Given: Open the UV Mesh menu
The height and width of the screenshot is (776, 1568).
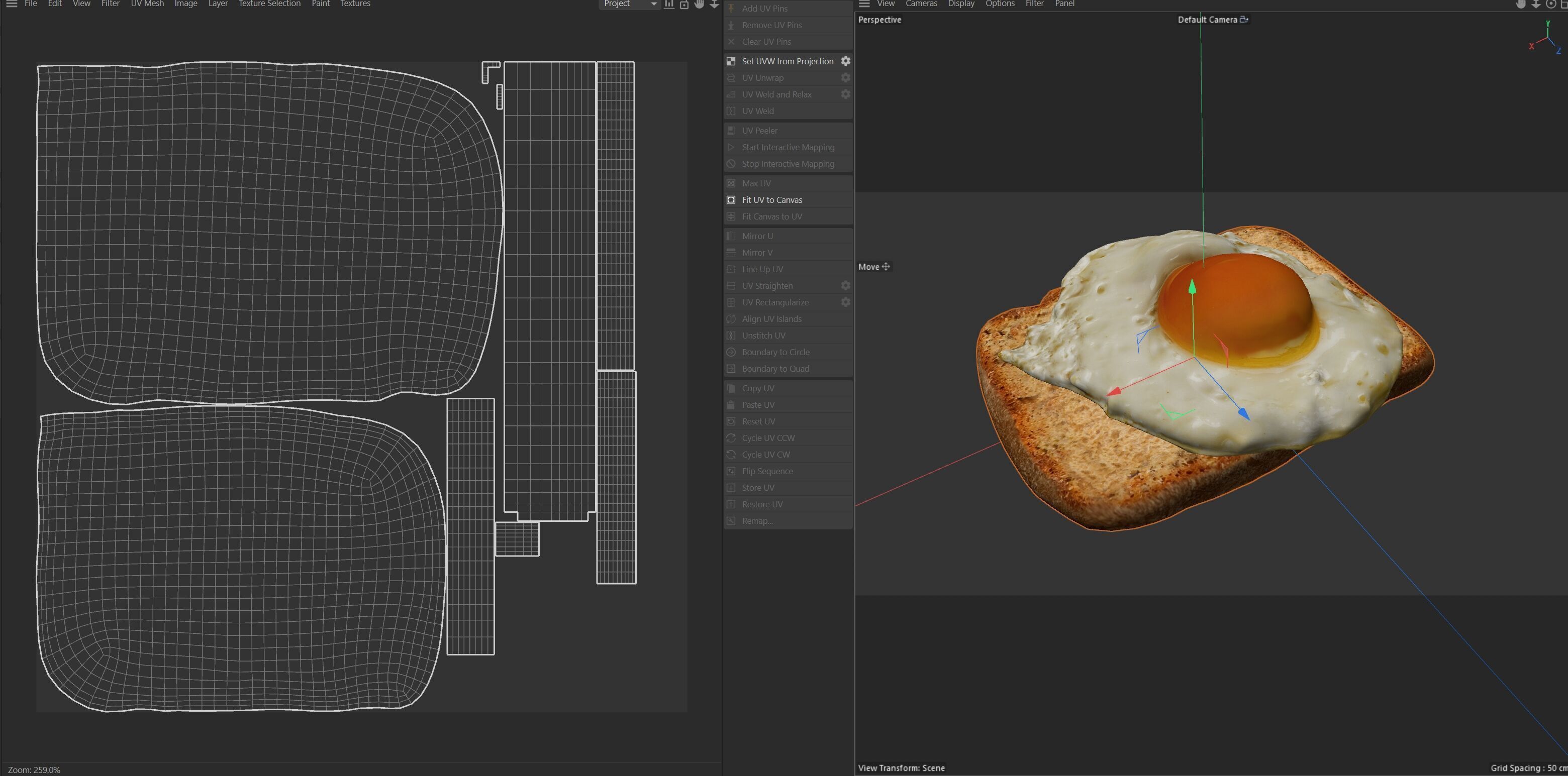Looking at the screenshot, I should [147, 4].
